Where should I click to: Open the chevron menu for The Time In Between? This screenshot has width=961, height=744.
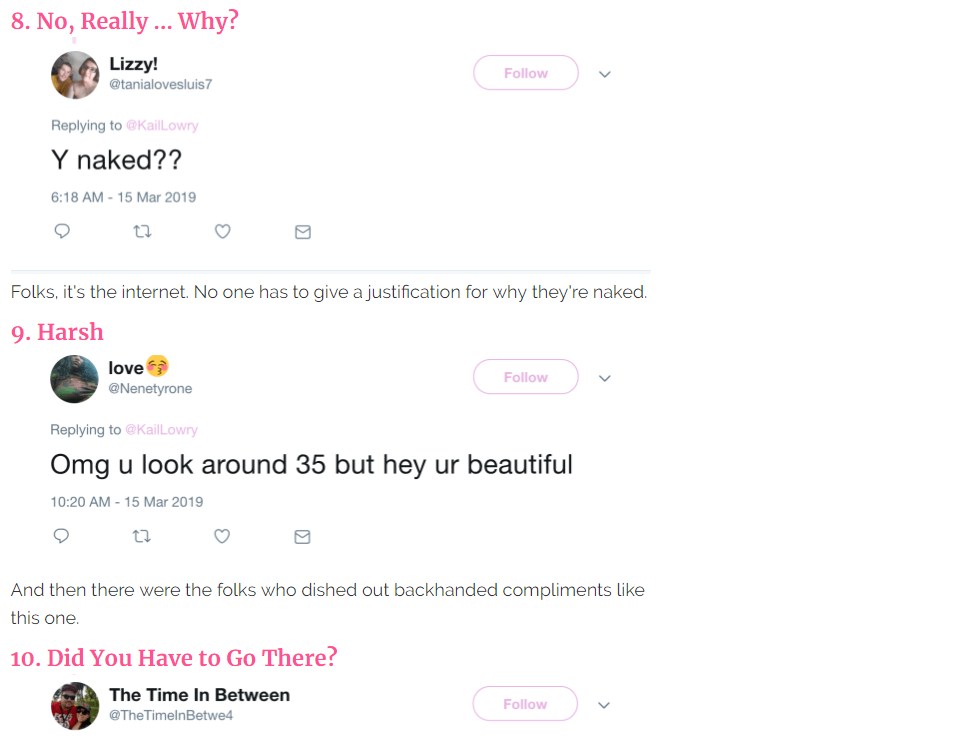tap(604, 705)
